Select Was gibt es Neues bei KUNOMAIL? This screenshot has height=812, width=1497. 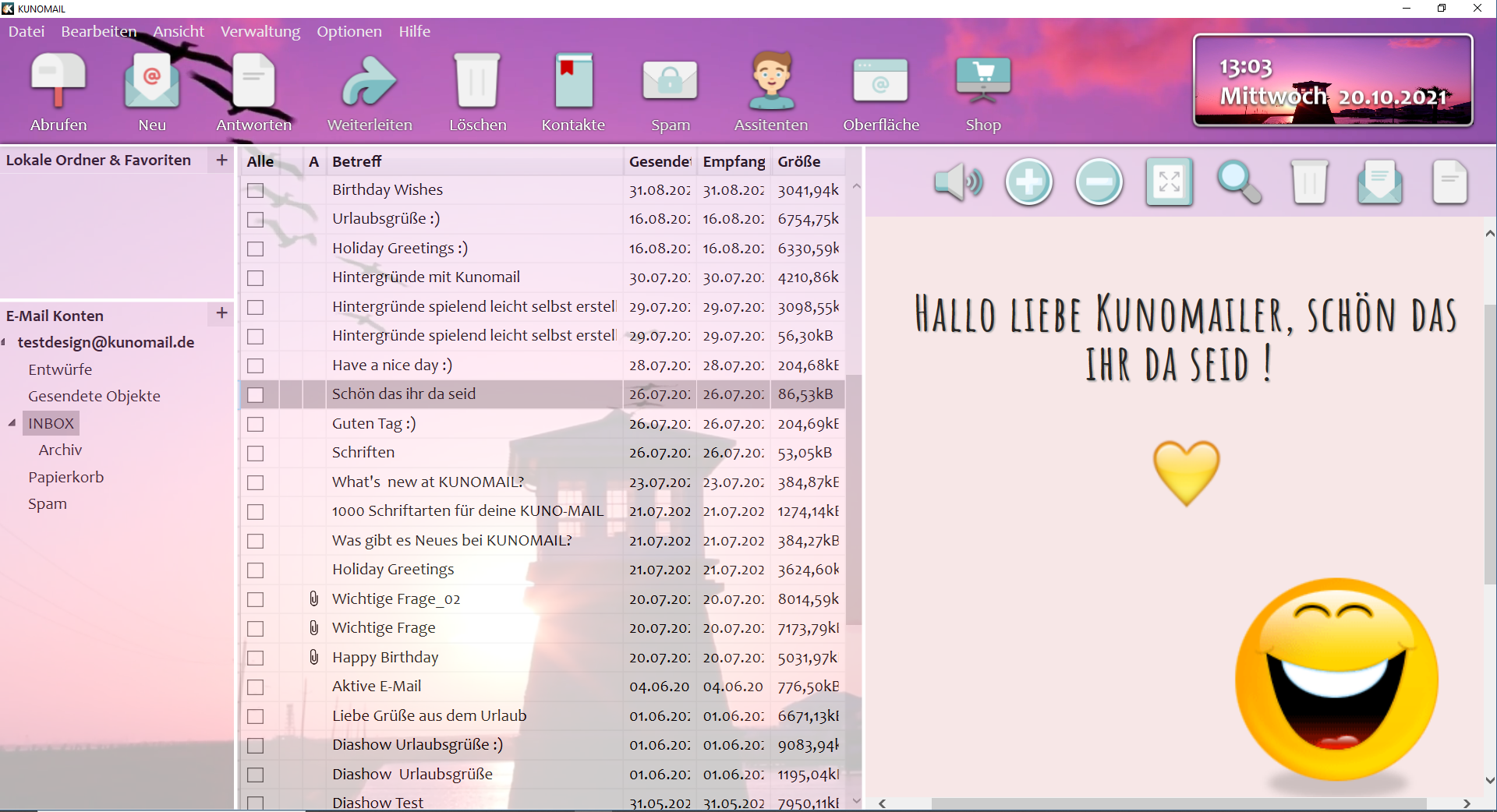click(452, 540)
